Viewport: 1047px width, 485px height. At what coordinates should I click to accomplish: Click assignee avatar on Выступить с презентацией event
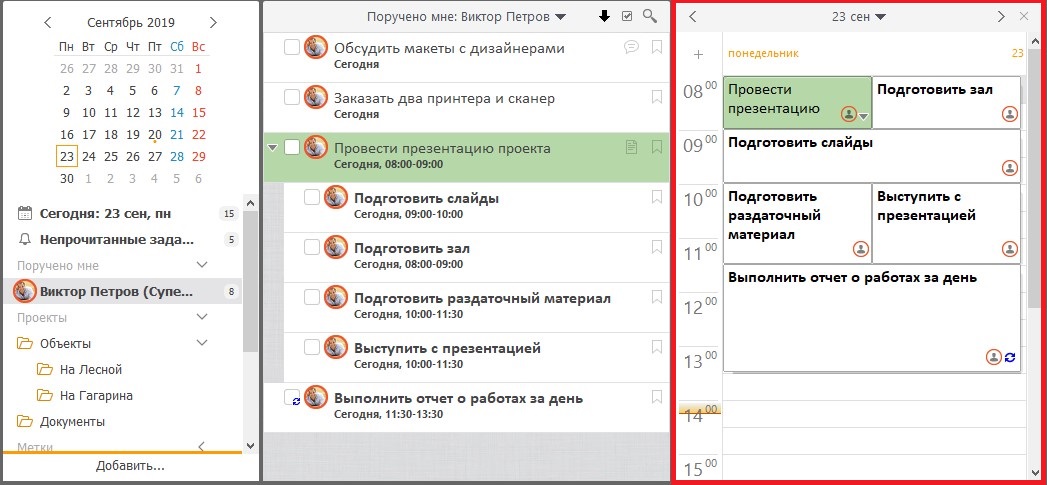coord(1010,249)
